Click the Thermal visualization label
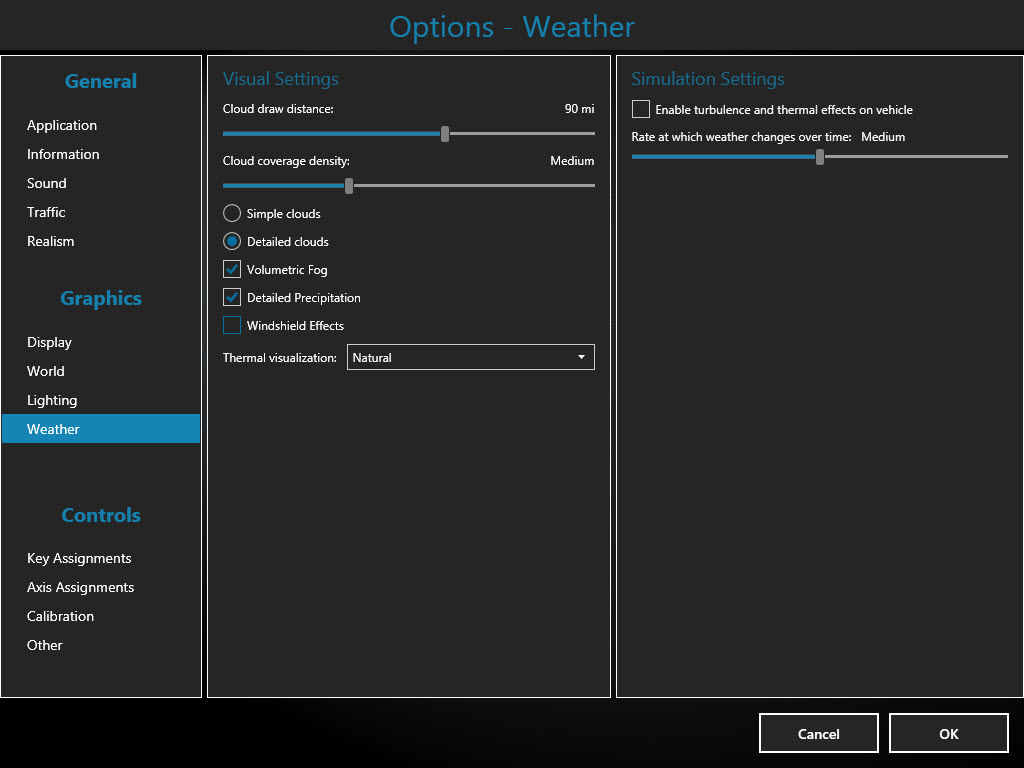This screenshot has width=1024, height=768. pyautogui.click(x=280, y=358)
